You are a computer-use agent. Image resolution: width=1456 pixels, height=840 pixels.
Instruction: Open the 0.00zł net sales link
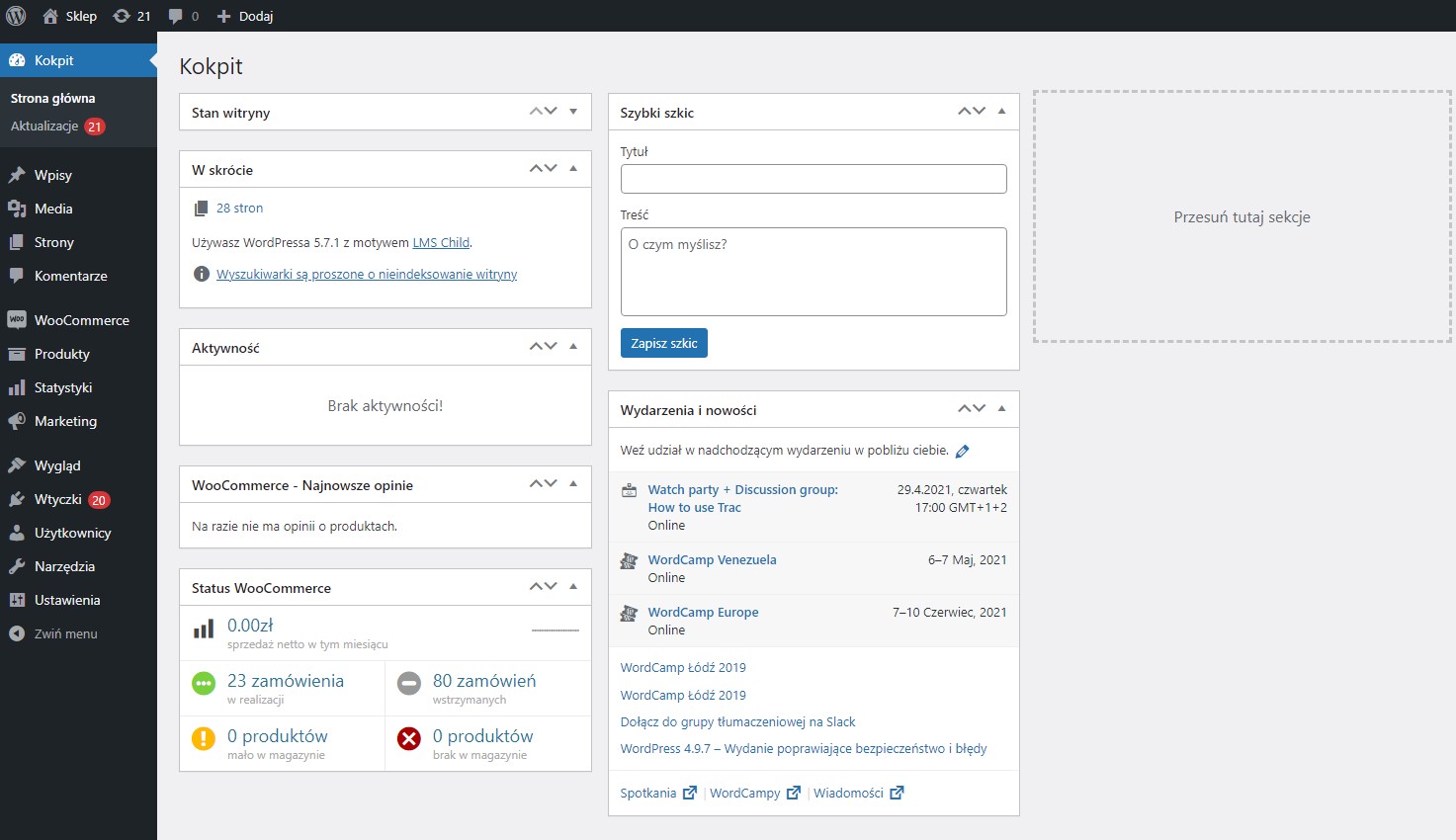(x=250, y=626)
